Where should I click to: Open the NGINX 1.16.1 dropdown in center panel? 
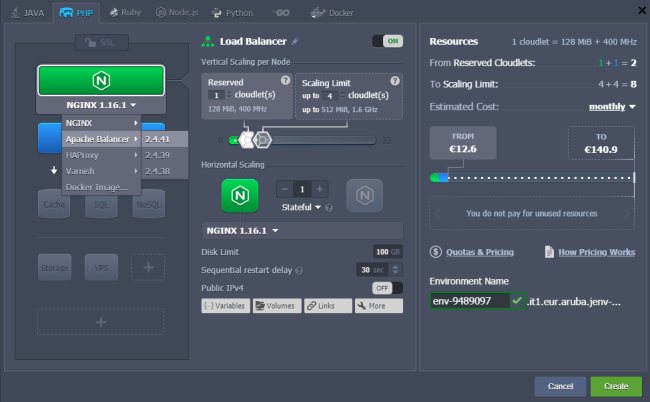302,230
